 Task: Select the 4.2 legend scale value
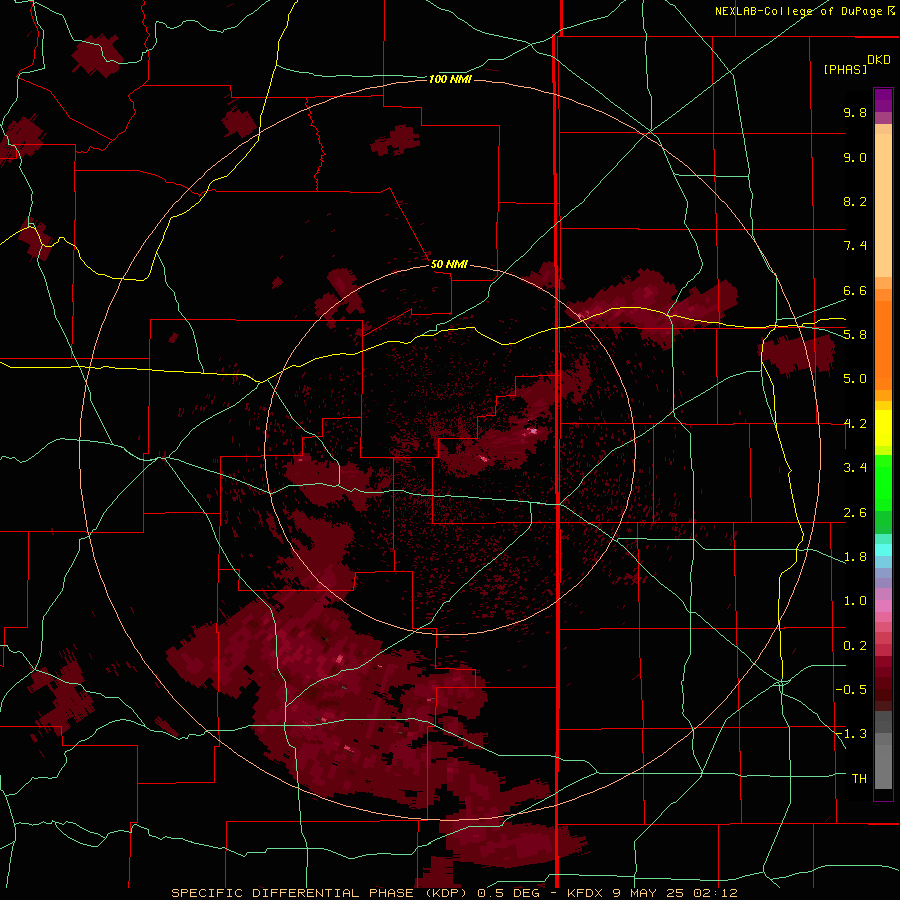tap(855, 424)
